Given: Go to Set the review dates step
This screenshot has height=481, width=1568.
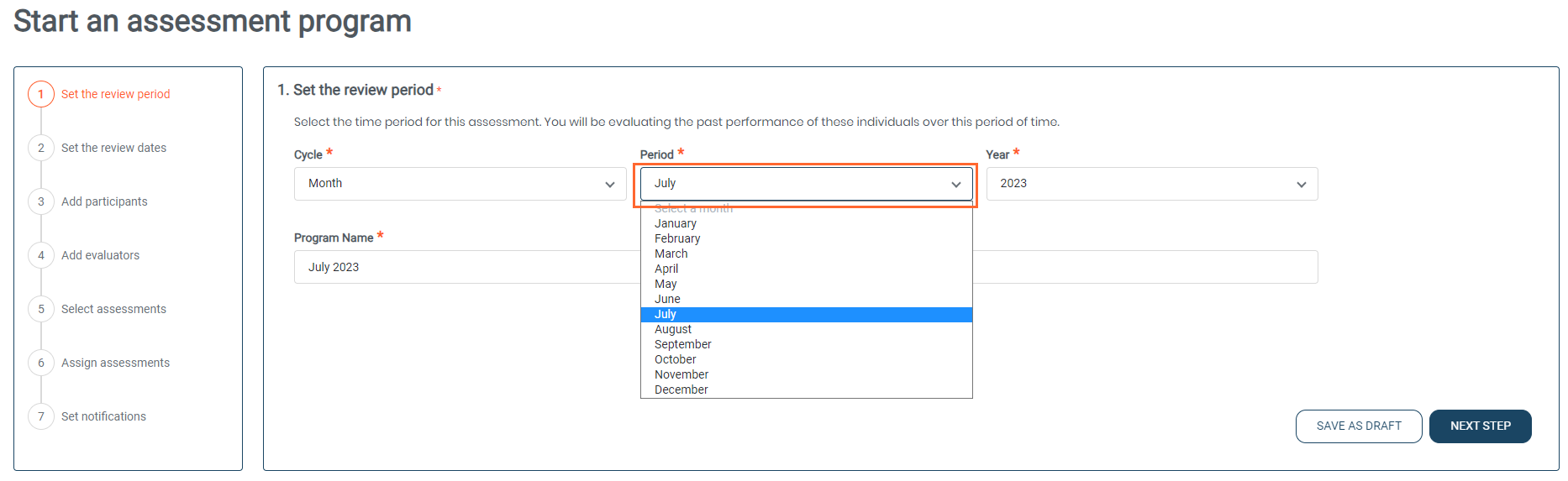Looking at the screenshot, I should [113, 148].
